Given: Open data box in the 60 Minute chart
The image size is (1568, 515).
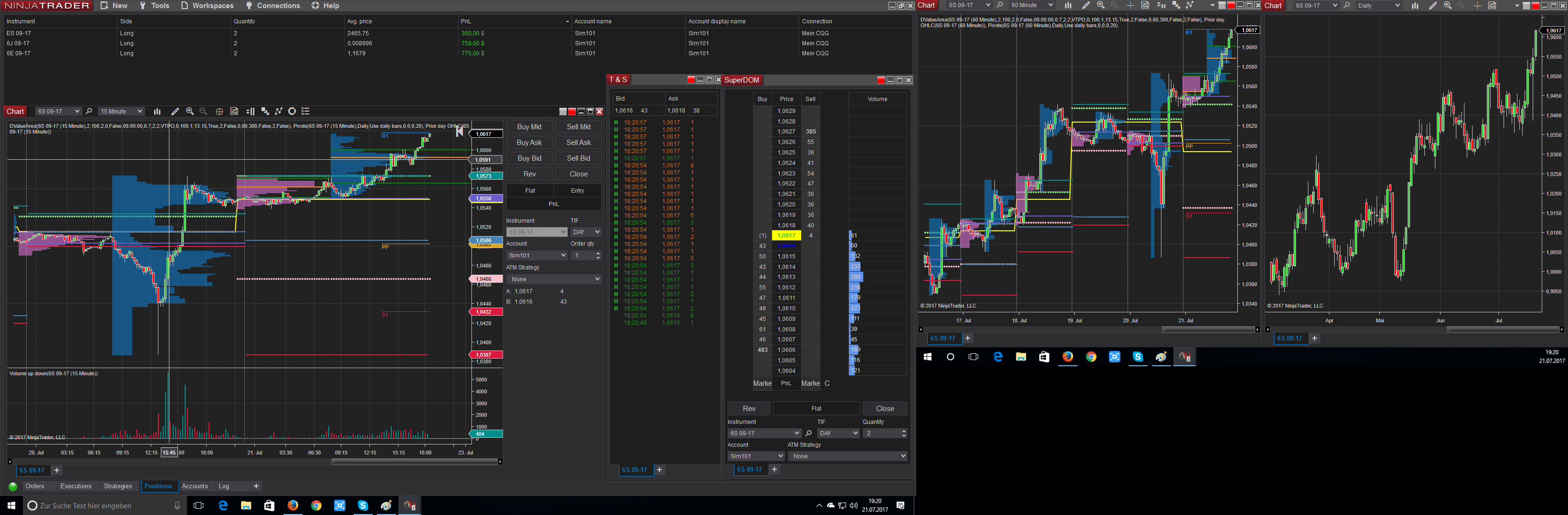Looking at the screenshot, I should point(1145,5).
